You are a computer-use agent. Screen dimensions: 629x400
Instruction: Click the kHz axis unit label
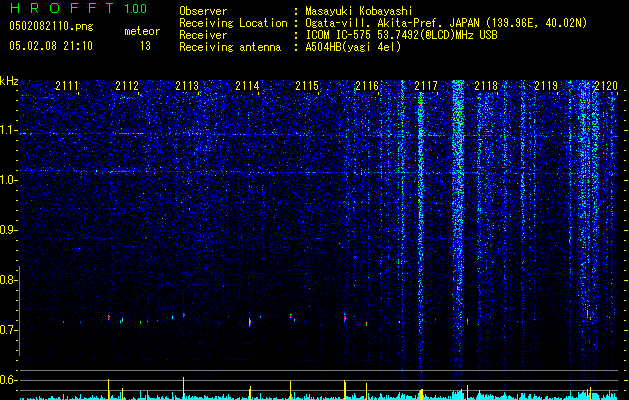[9, 81]
